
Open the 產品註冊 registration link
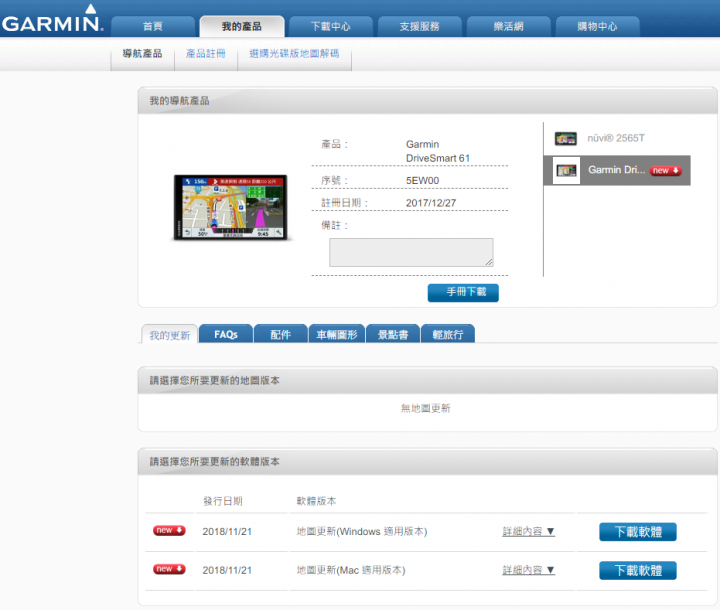(206, 54)
